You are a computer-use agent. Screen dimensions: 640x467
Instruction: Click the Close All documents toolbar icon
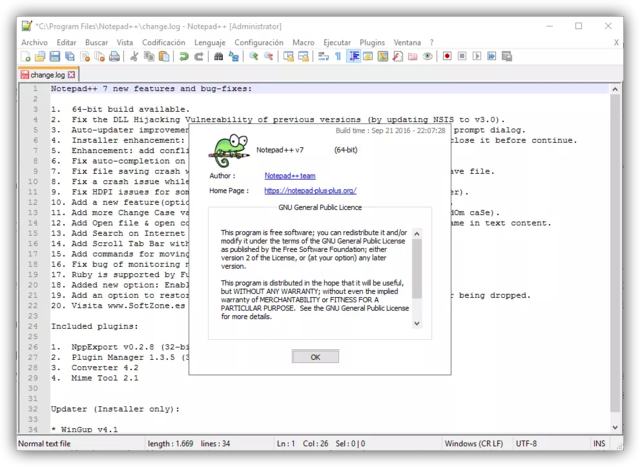click(100, 56)
